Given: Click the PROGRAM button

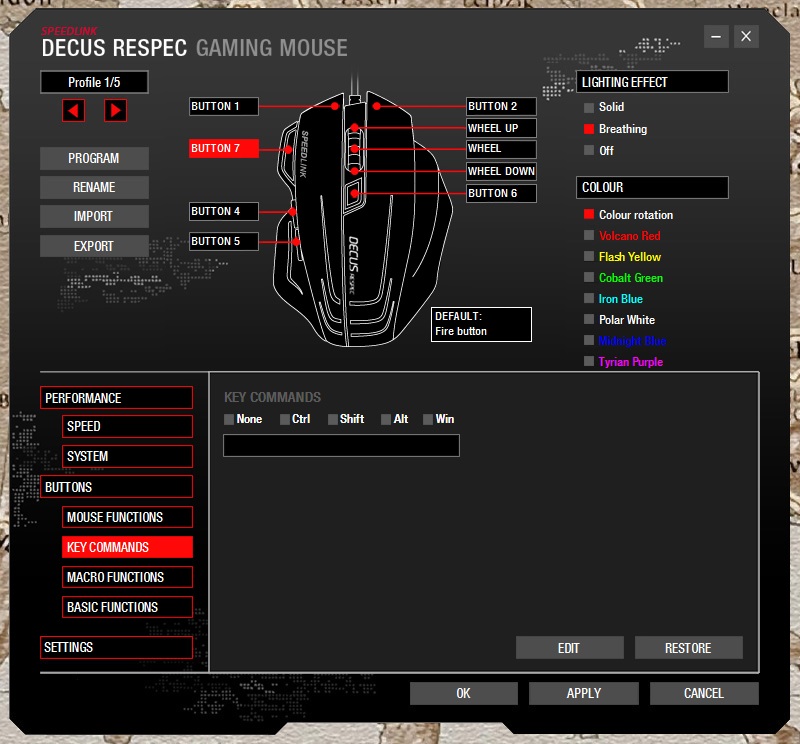Looking at the screenshot, I should point(94,159).
